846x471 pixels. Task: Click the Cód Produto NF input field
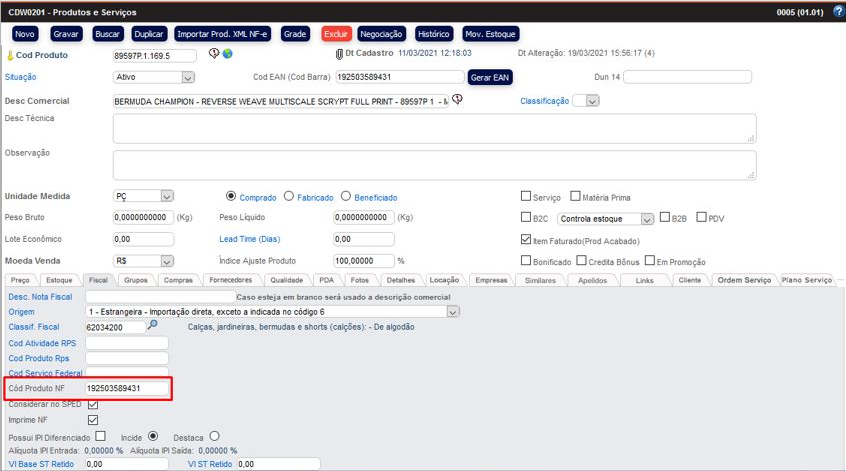click(x=127, y=388)
